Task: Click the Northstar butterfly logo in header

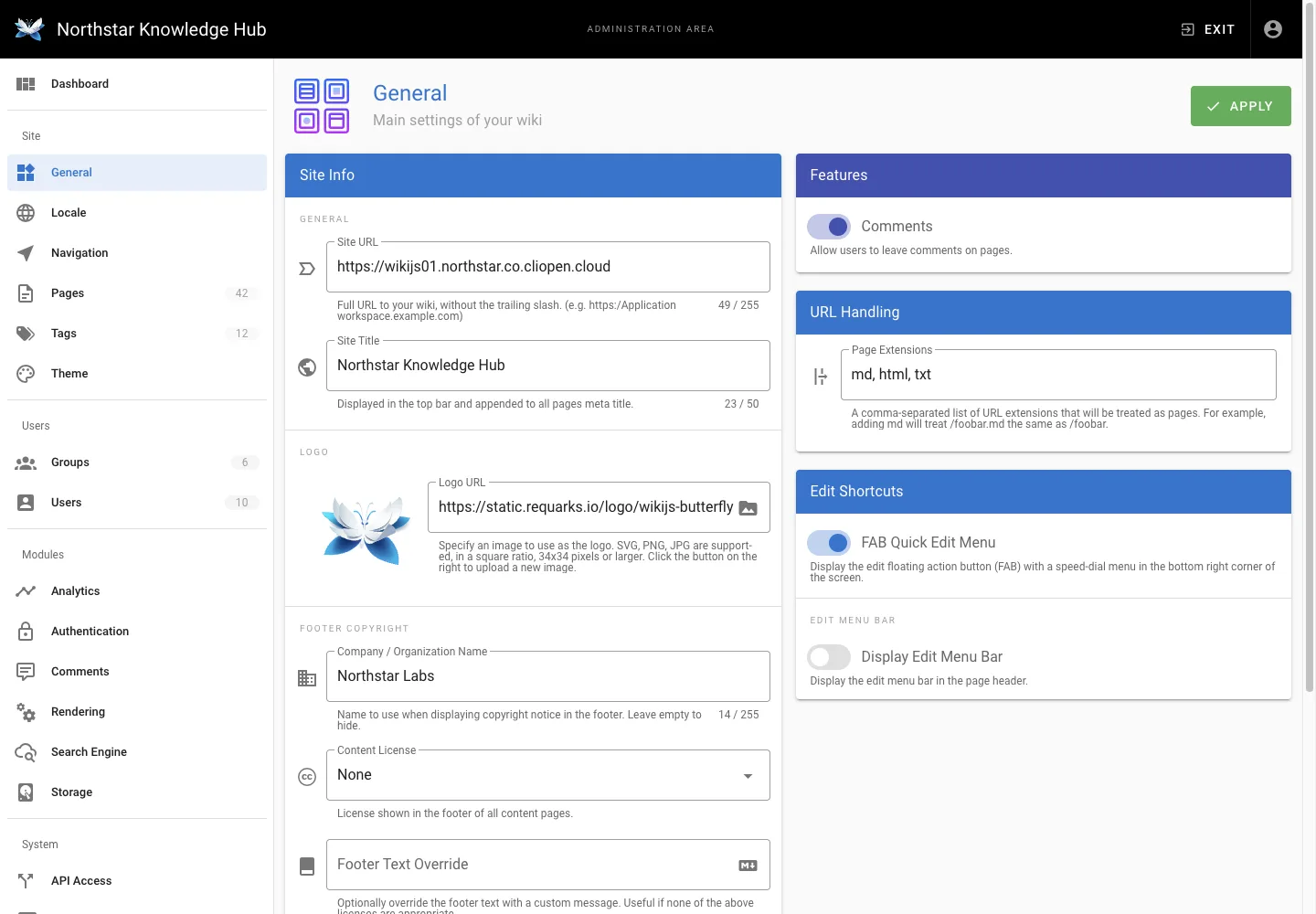Action: 29,29
